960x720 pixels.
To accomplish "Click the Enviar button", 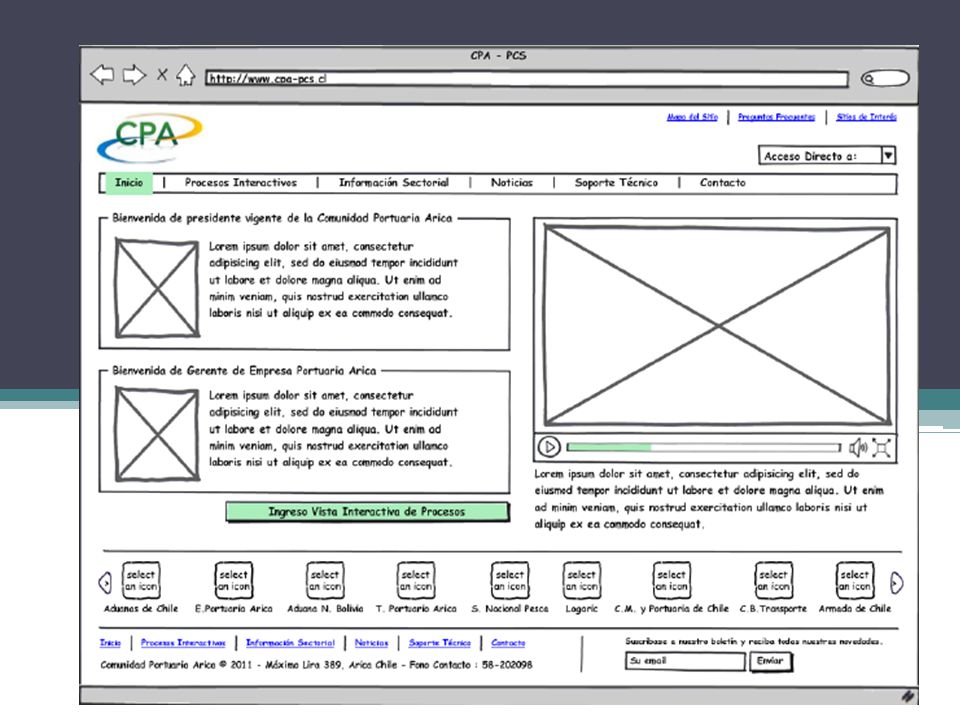I will coord(770,661).
